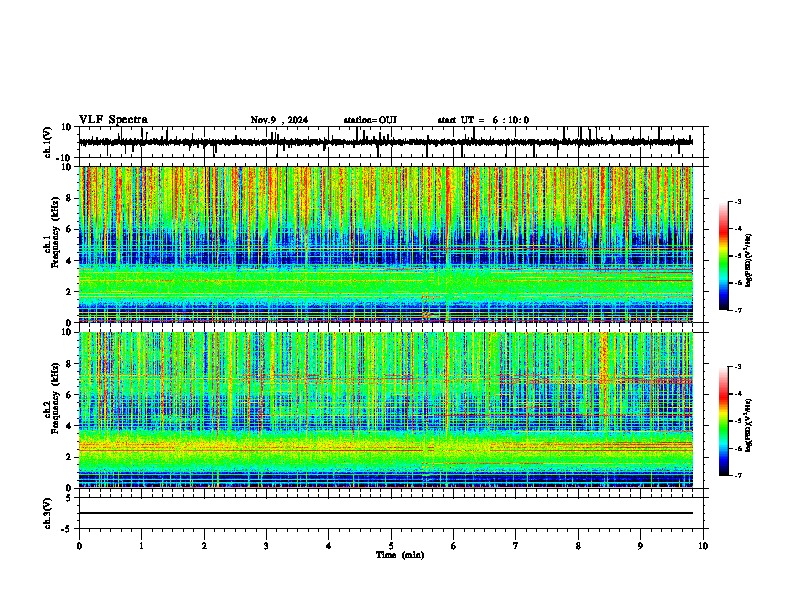The width and height of the screenshot is (792, 612).
Task: Click the "Nov.9 , 2024" date label
Action: pos(279,120)
